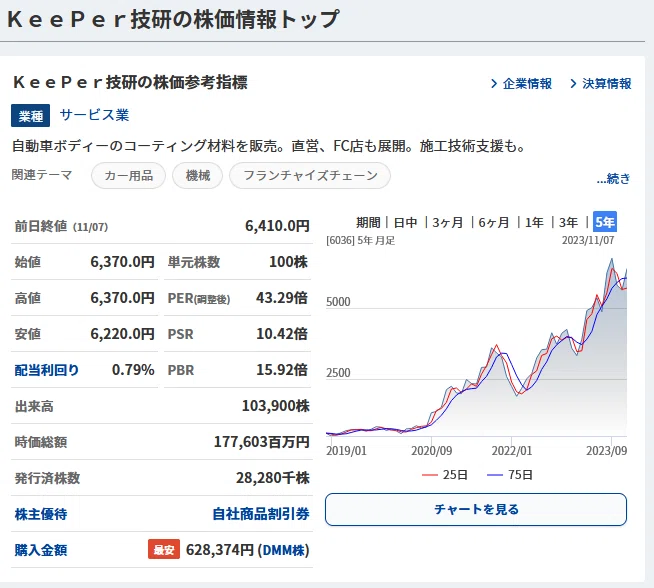Open the サービス業 industry link
This screenshot has height=588, width=654.
click(94, 115)
